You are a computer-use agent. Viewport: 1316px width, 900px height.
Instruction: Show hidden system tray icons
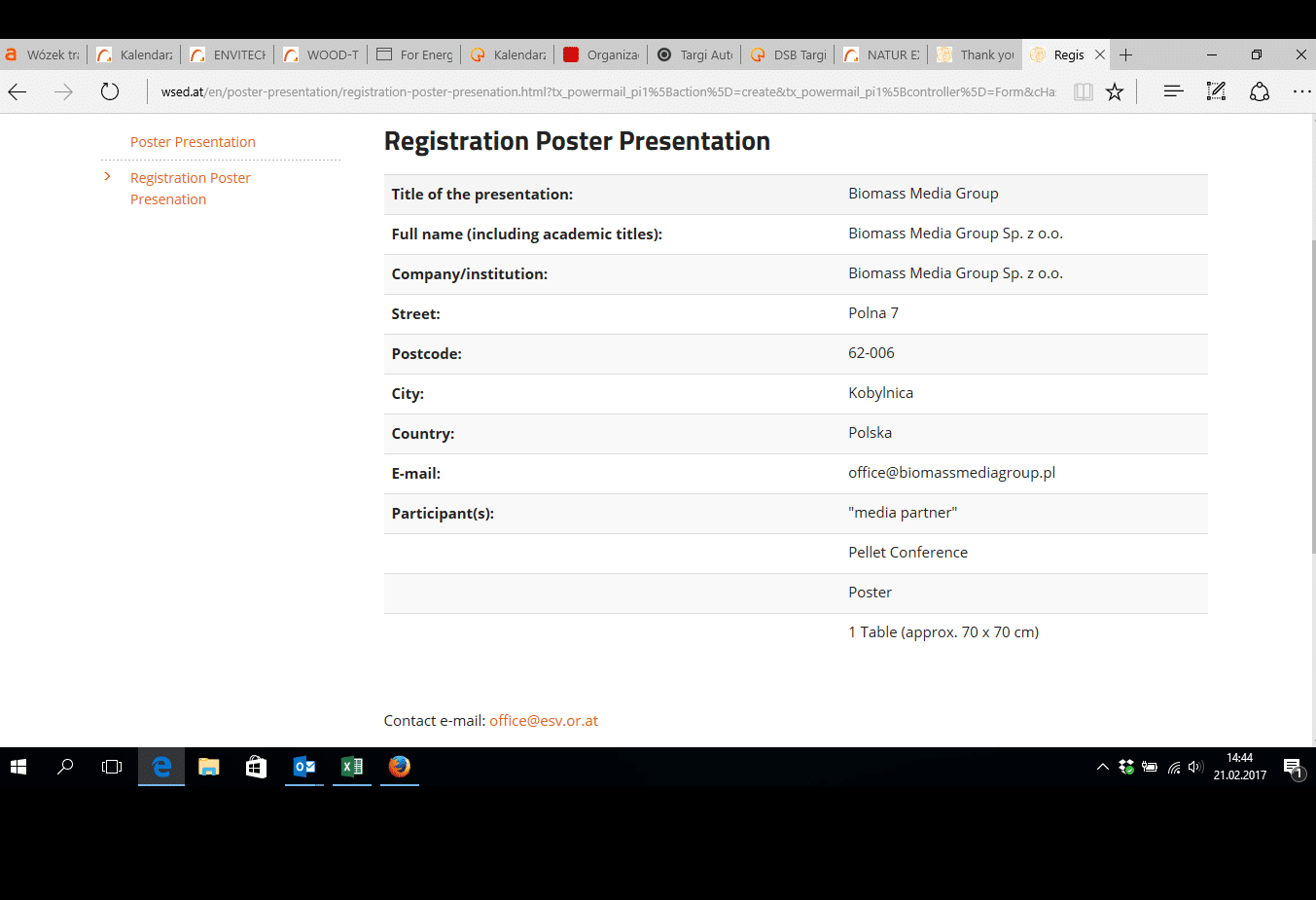pos(1102,767)
